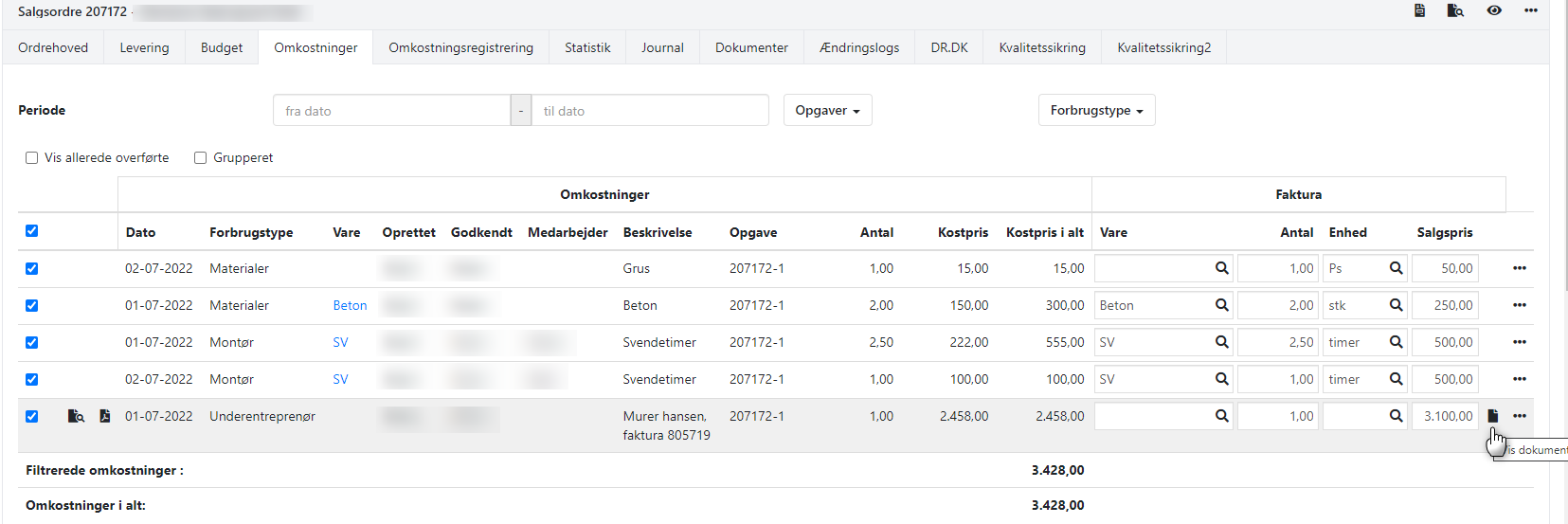
Task: Toggle the Grupperet checkbox
Action: click(x=201, y=158)
